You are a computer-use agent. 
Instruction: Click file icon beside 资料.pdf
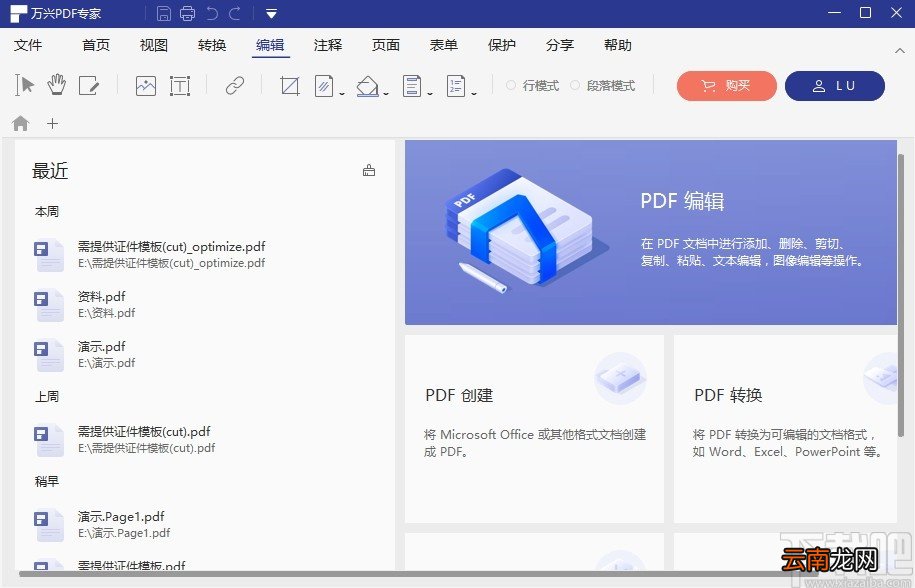(48, 304)
